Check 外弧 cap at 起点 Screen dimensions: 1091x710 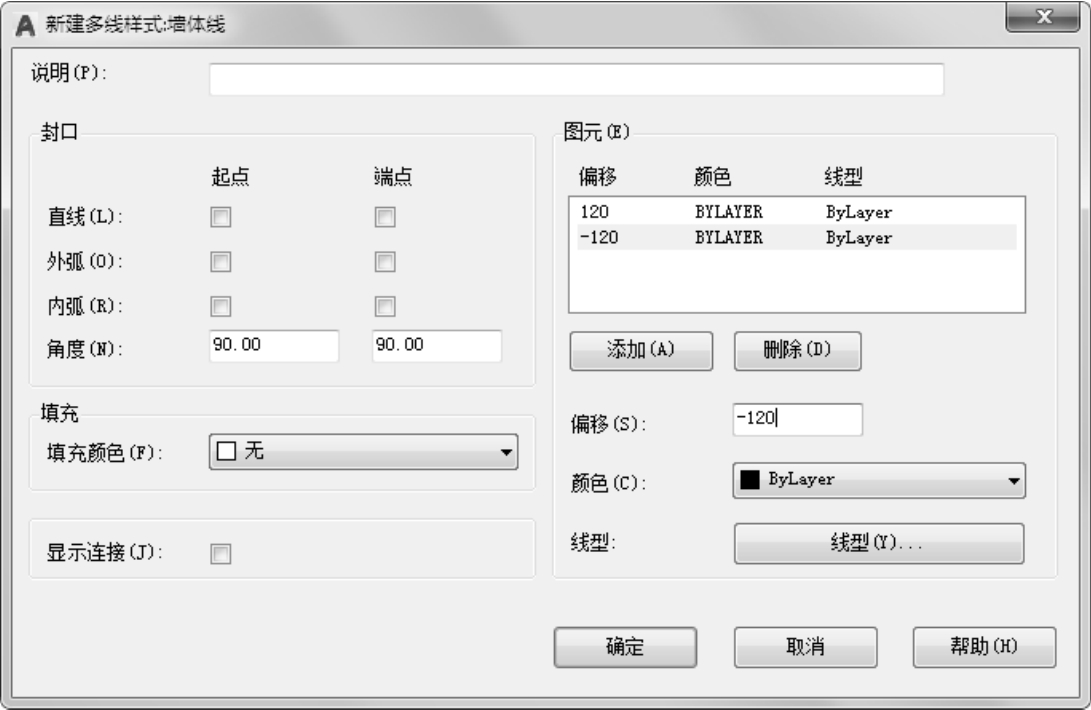point(221,262)
